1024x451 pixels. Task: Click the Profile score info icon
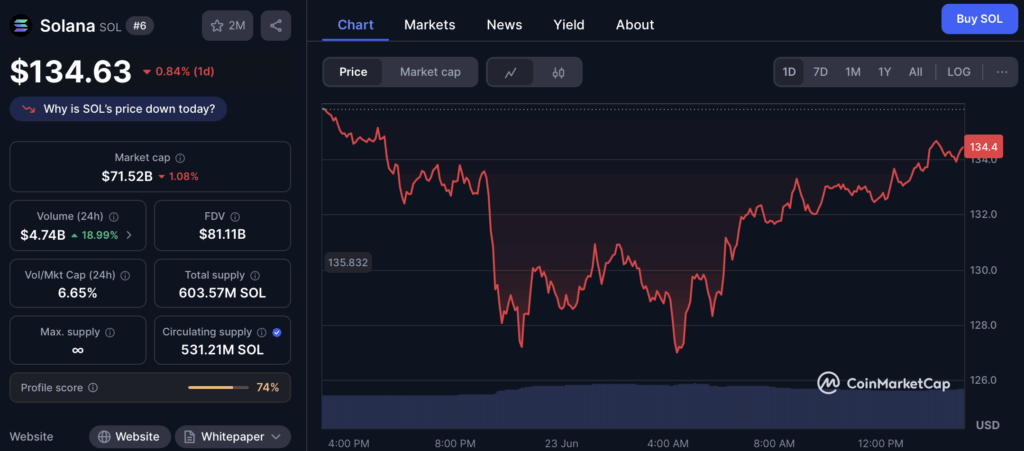pos(93,388)
